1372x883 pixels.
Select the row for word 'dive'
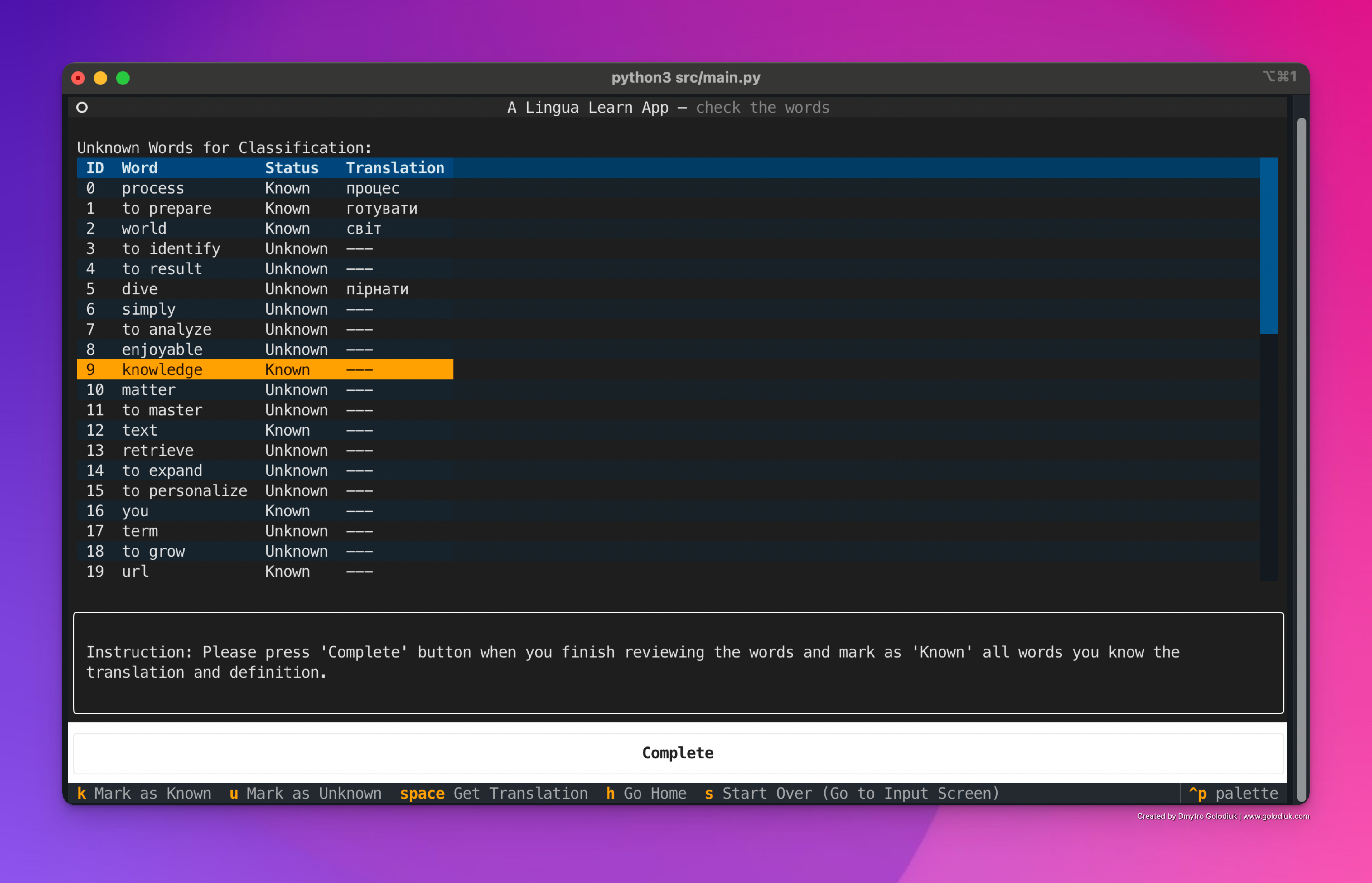pos(265,289)
